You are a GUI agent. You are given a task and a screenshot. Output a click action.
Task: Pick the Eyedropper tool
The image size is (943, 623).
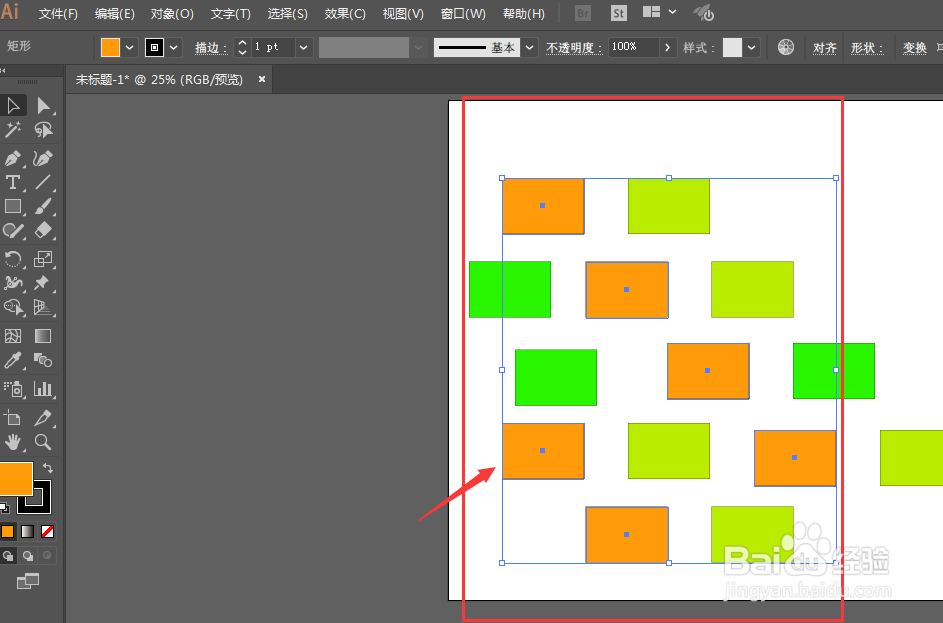[13, 360]
